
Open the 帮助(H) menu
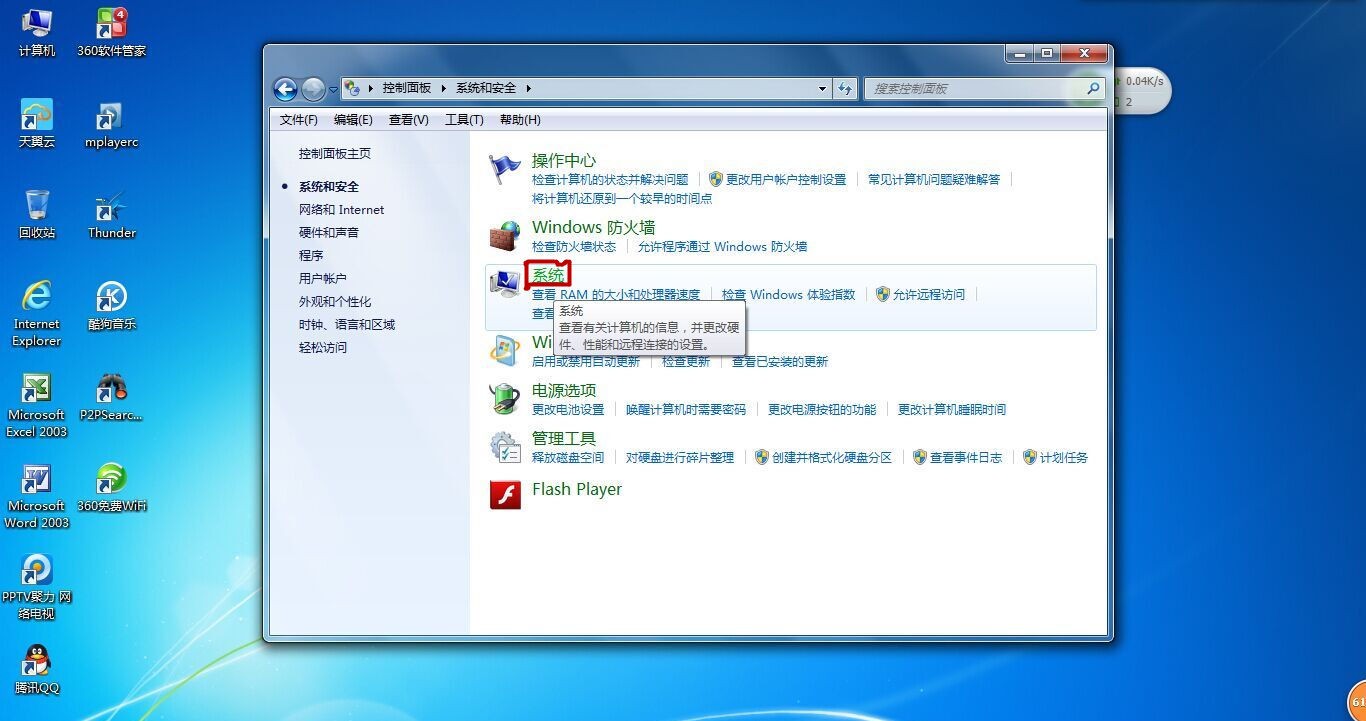click(520, 120)
